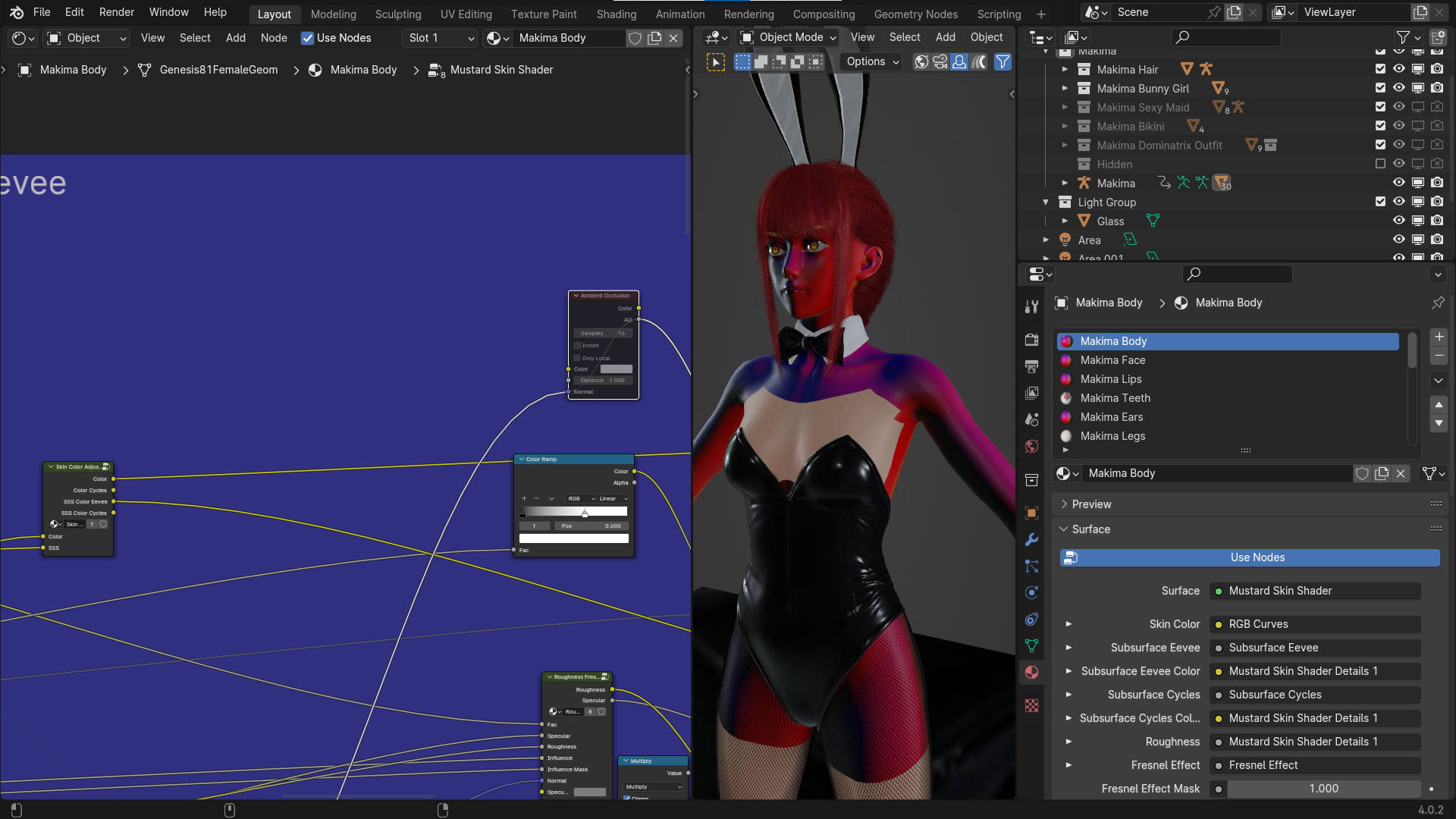Select Makima Face material slot
The image size is (1456, 819).
(x=1112, y=360)
